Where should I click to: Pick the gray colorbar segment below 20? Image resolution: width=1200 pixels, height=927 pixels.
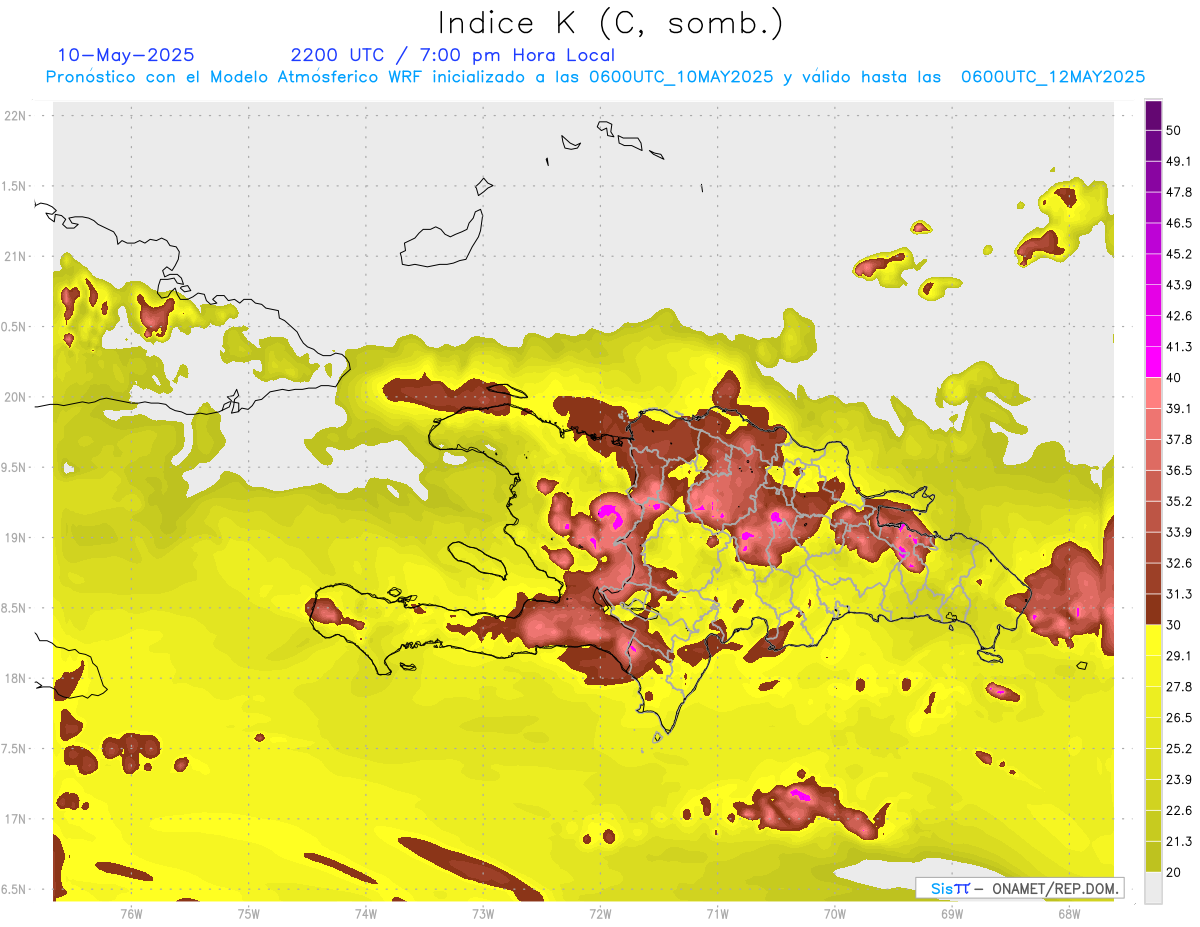[1153, 888]
